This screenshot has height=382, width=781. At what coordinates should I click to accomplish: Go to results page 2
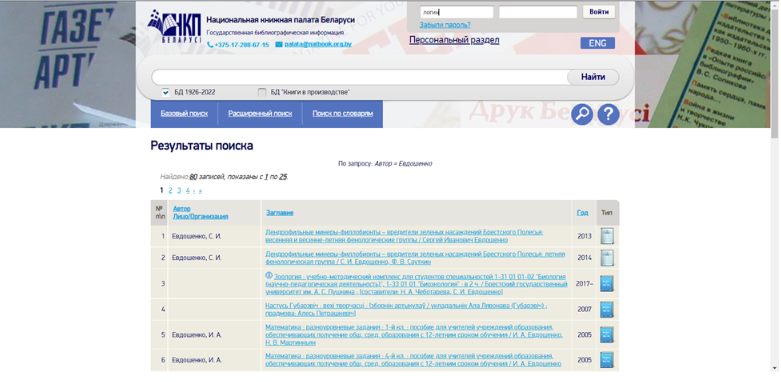tap(170, 190)
